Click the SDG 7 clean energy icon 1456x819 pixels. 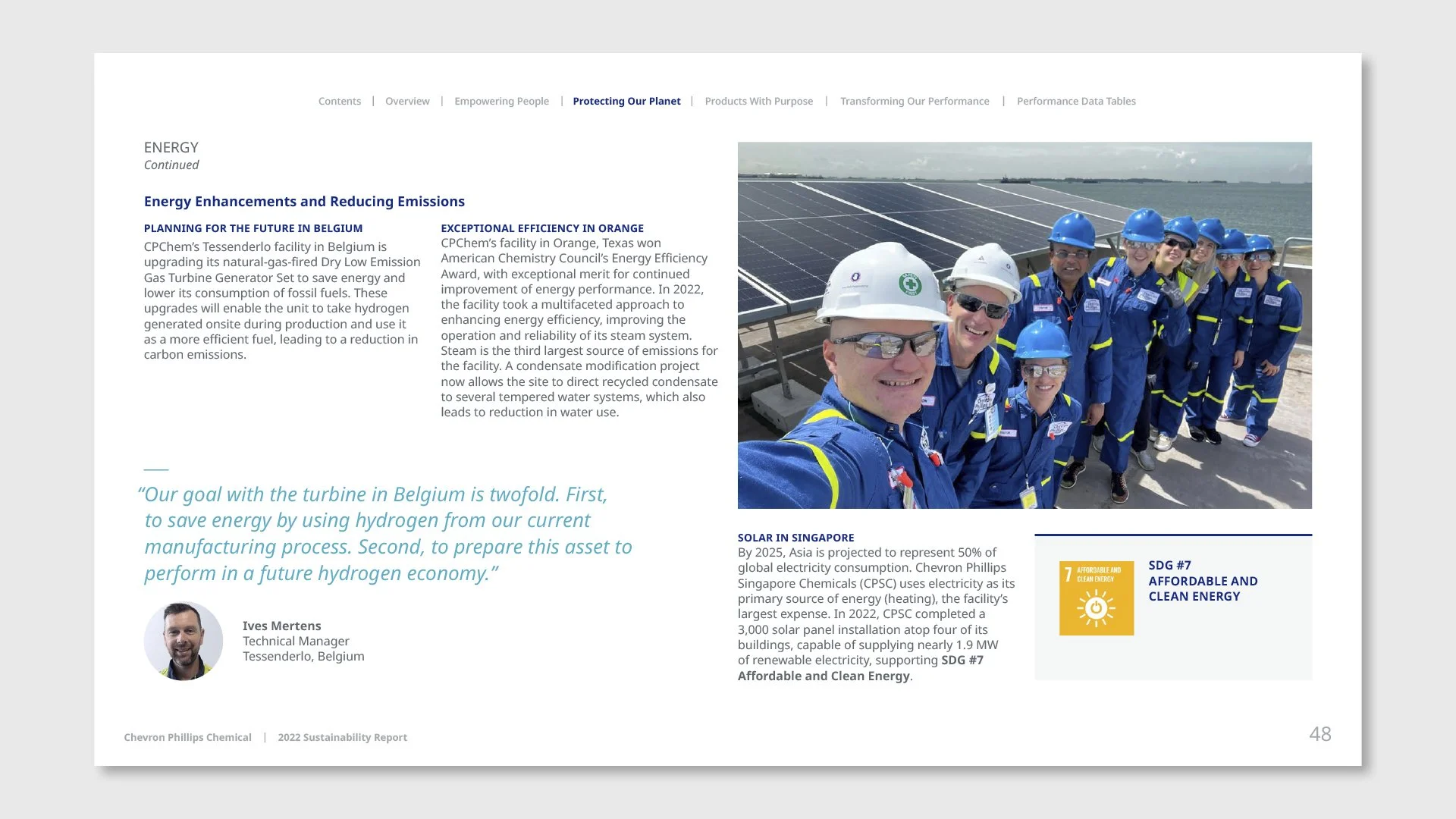(x=1096, y=598)
